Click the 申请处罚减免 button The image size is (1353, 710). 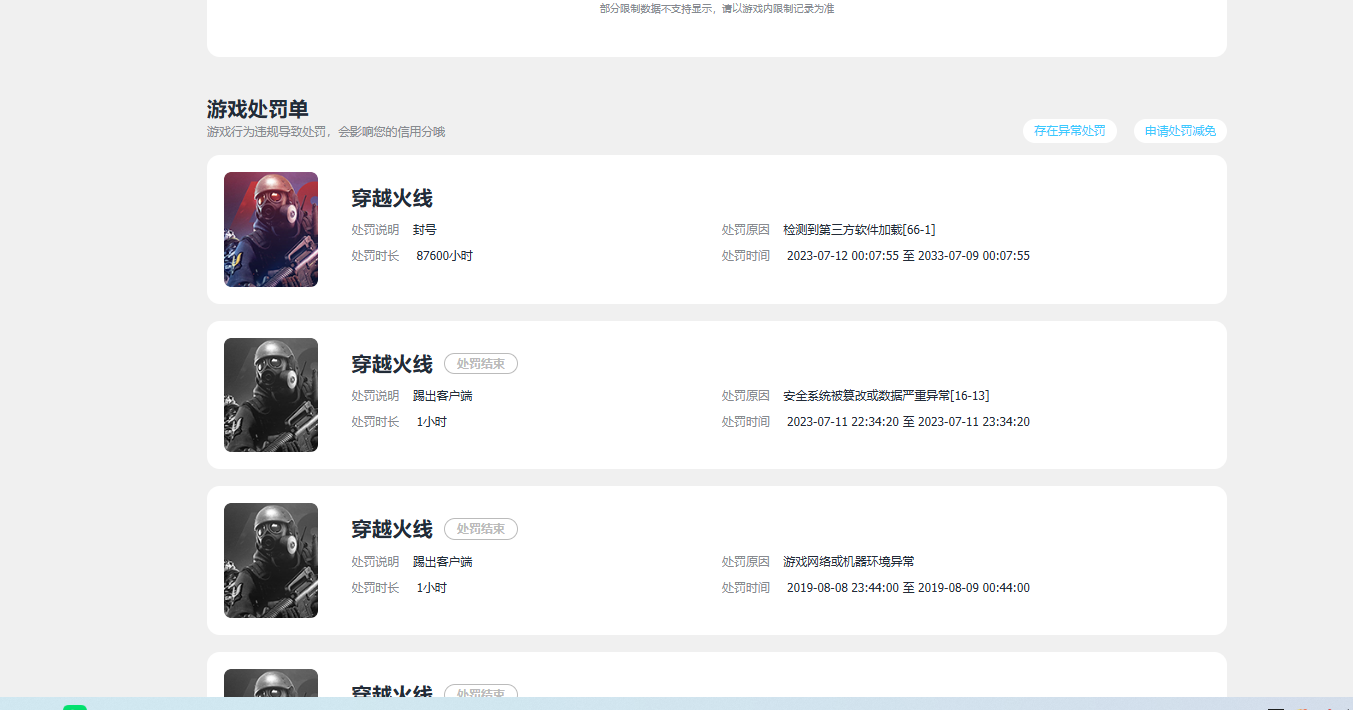pyautogui.click(x=1180, y=131)
